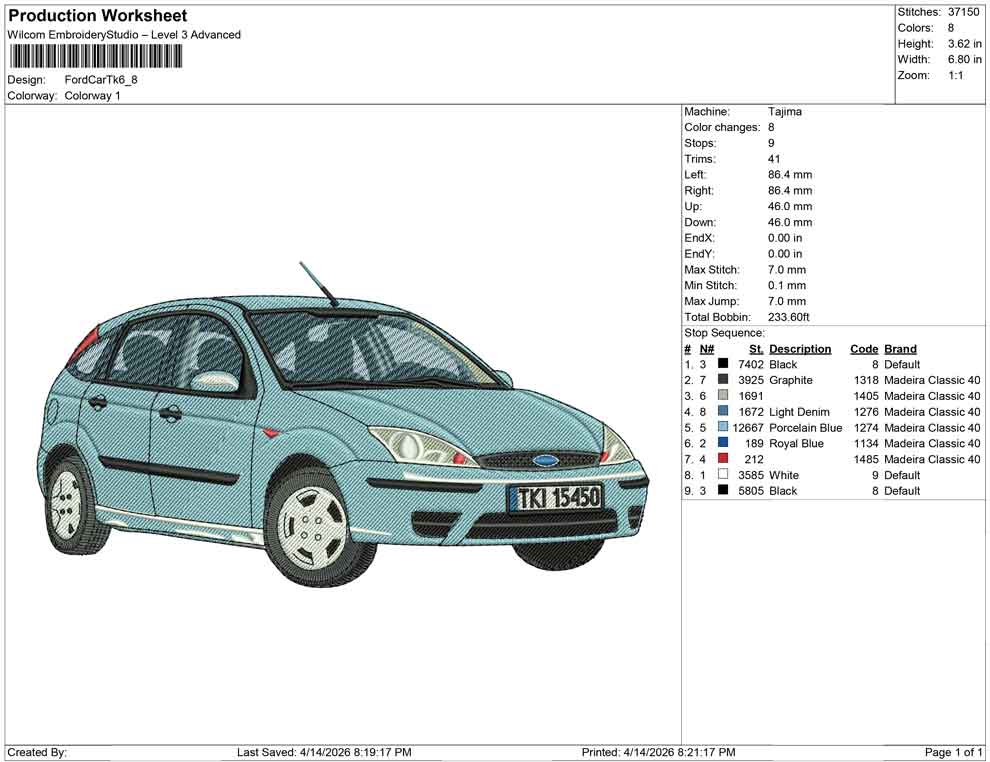Click the Graphite color chip in stop 2
Viewport: 990px width, 762px height.
[722, 380]
